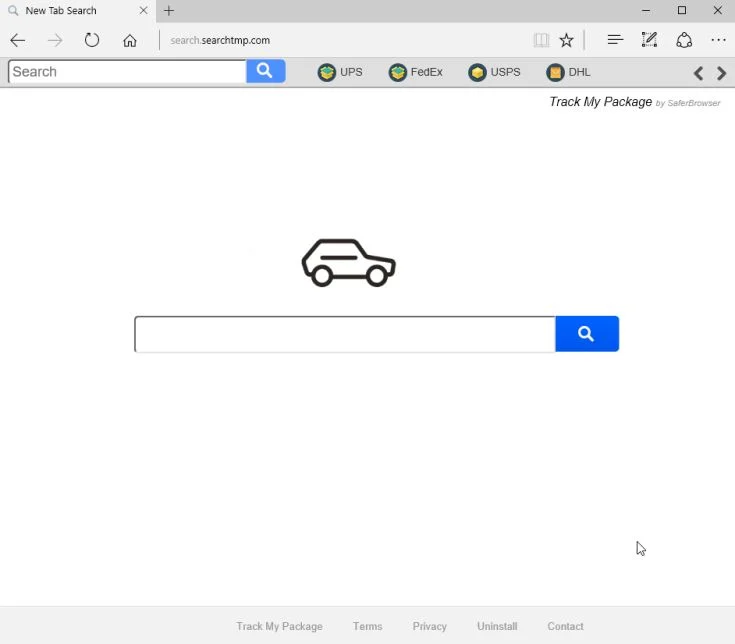
Task: Add page to favorites with star icon
Action: pyautogui.click(x=566, y=40)
